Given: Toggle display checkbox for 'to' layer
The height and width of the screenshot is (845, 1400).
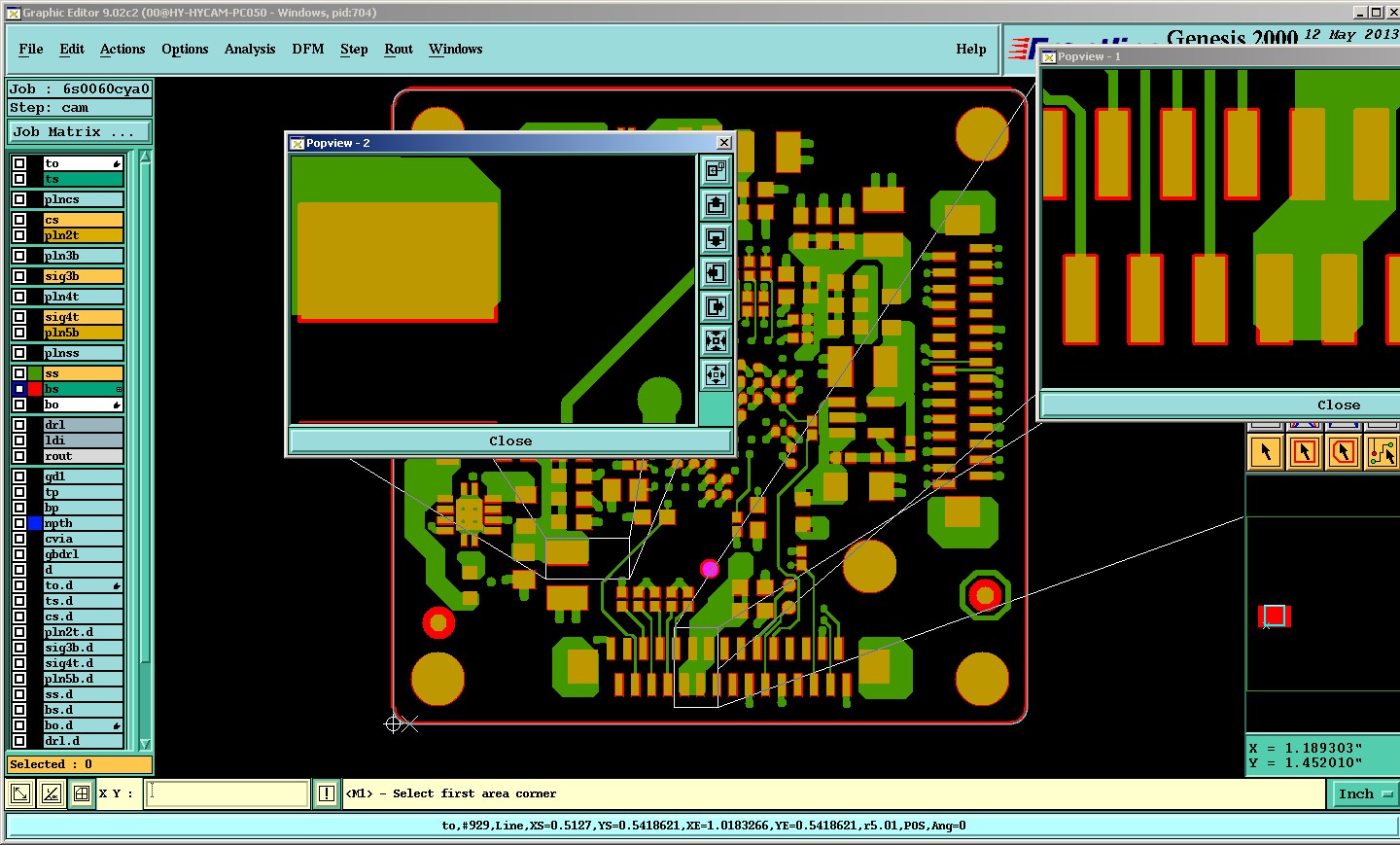Looking at the screenshot, I should pyautogui.click(x=19, y=163).
